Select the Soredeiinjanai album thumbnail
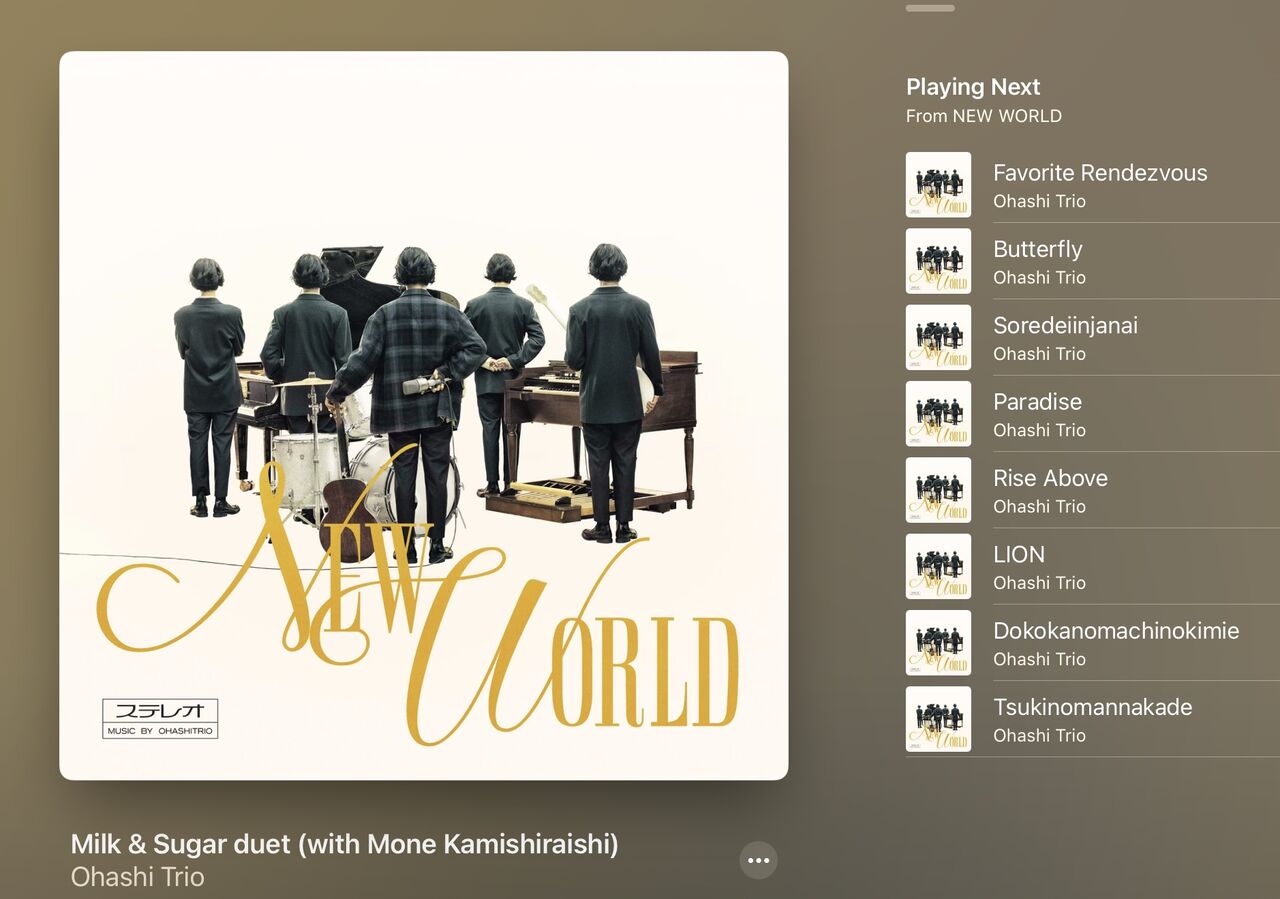The width and height of the screenshot is (1280, 899). [x=938, y=337]
